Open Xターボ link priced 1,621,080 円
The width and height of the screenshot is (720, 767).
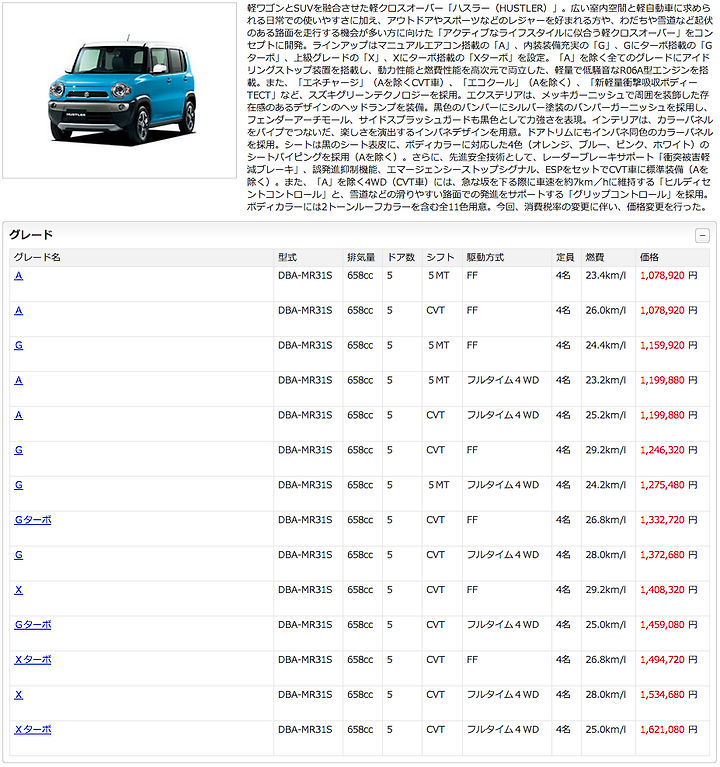[x=33, y=730]
